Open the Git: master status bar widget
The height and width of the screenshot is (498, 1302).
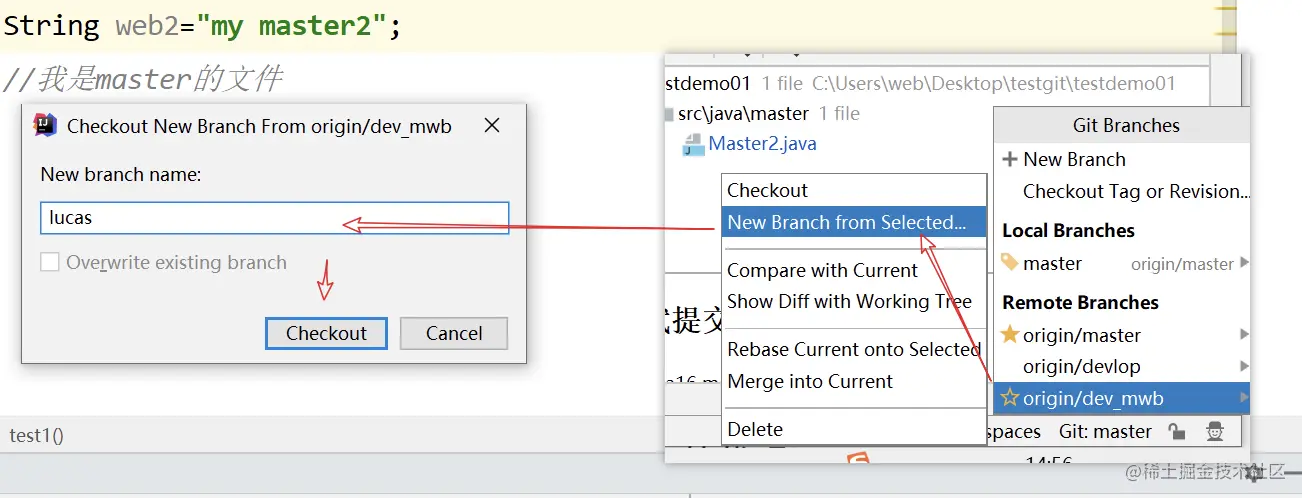1105,432
